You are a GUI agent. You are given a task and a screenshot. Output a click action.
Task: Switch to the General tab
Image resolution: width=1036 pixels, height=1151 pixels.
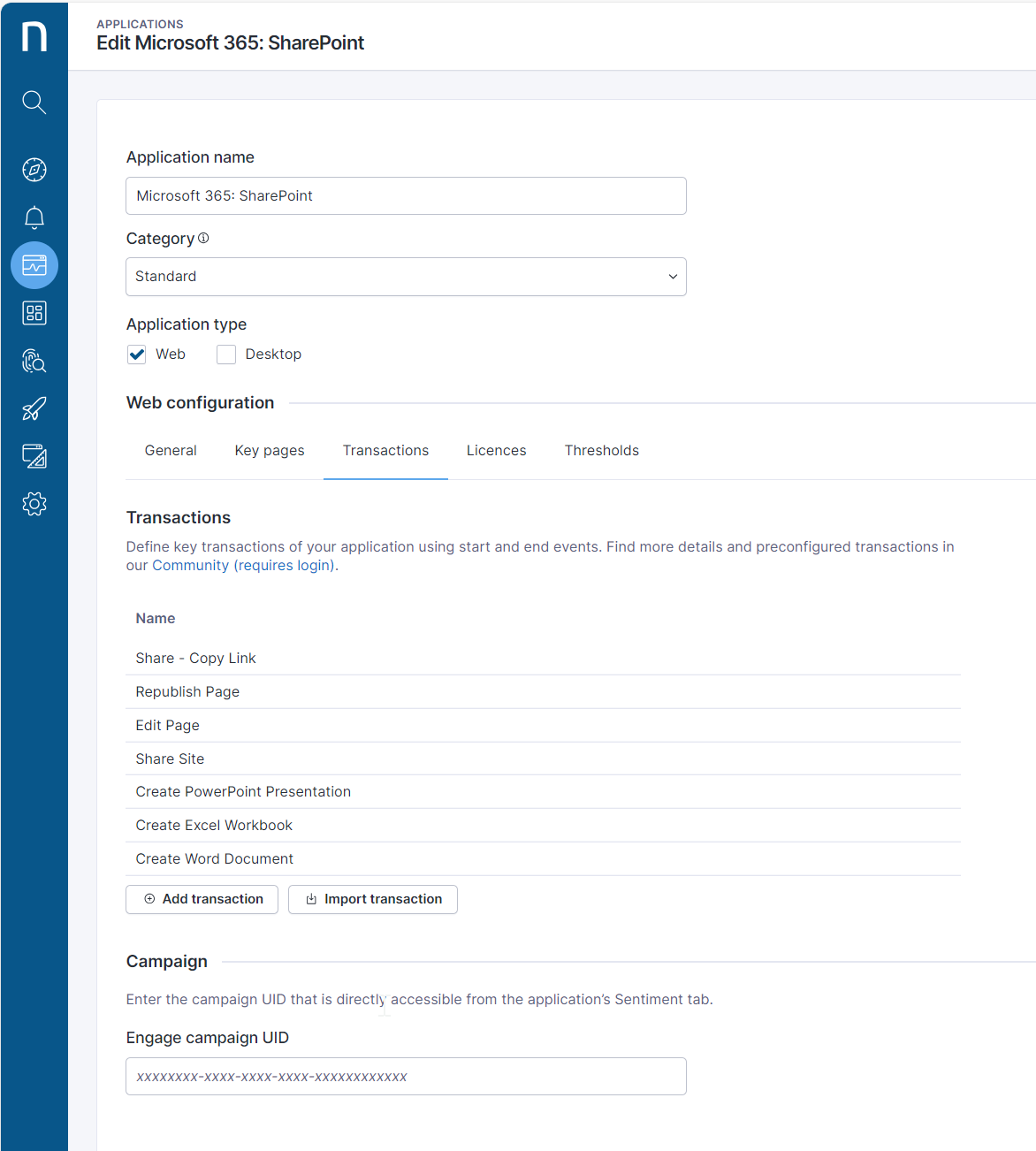tap(171, 451)
